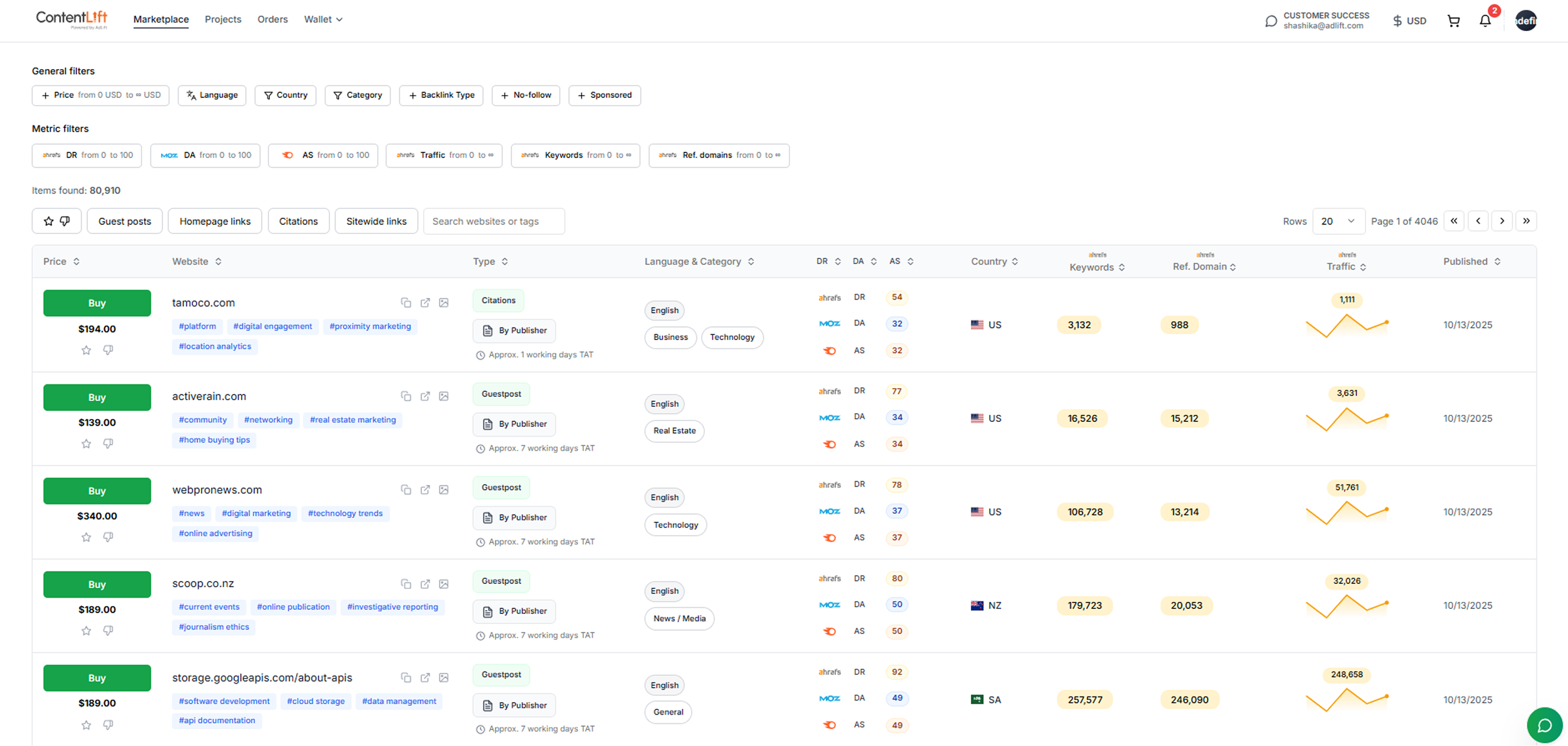
Task: Open the Language filter dropdown
Action: point(212,96)
